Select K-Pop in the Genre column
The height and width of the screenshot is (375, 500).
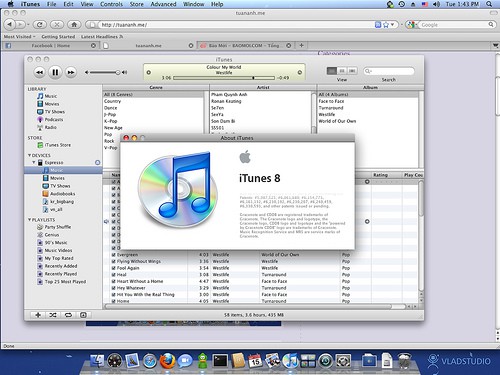[153, 121]
